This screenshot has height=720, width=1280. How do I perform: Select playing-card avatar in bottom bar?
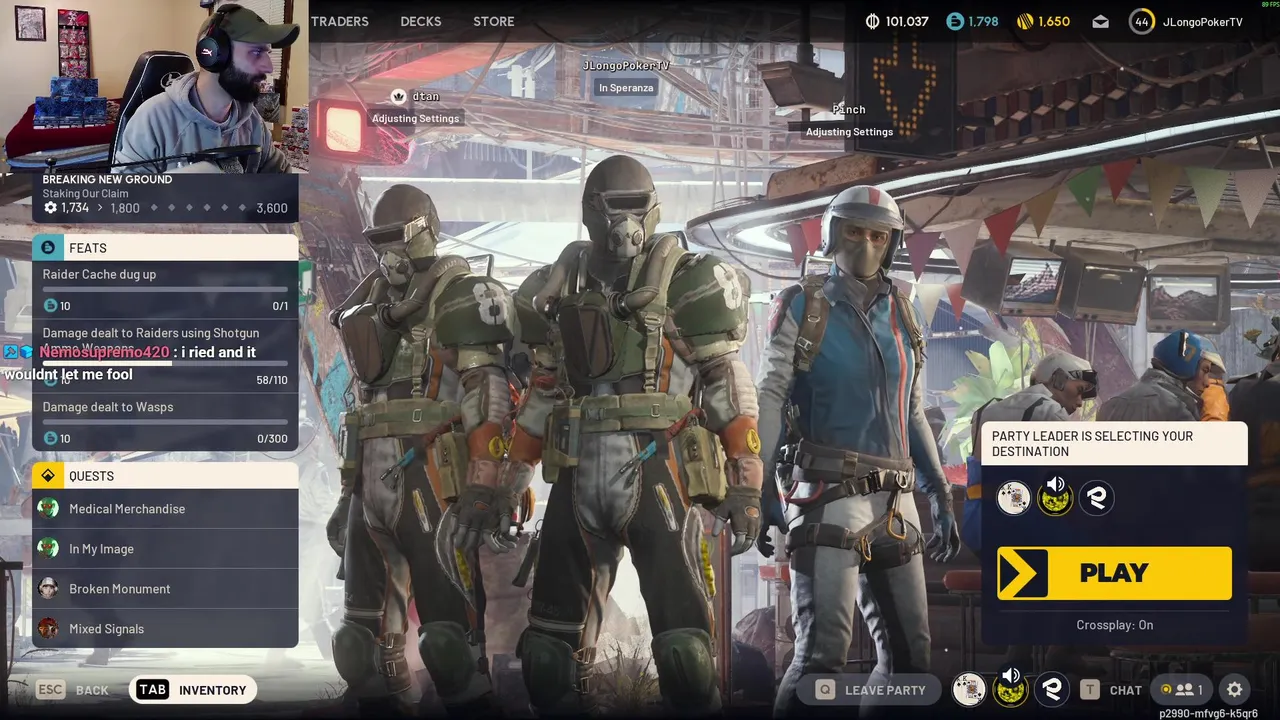[x=968, y=689]
